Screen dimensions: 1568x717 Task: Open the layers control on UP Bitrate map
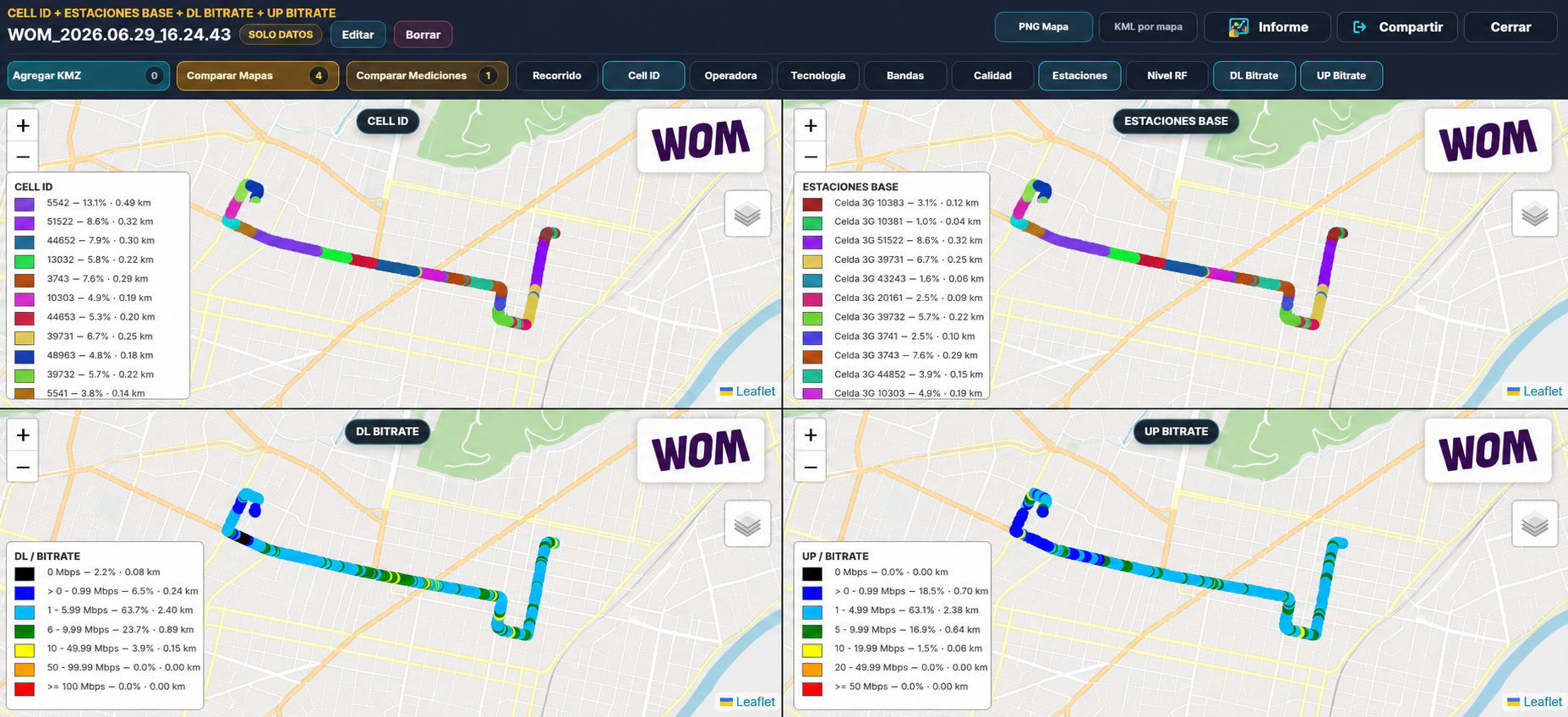[x=1535, y=524]
